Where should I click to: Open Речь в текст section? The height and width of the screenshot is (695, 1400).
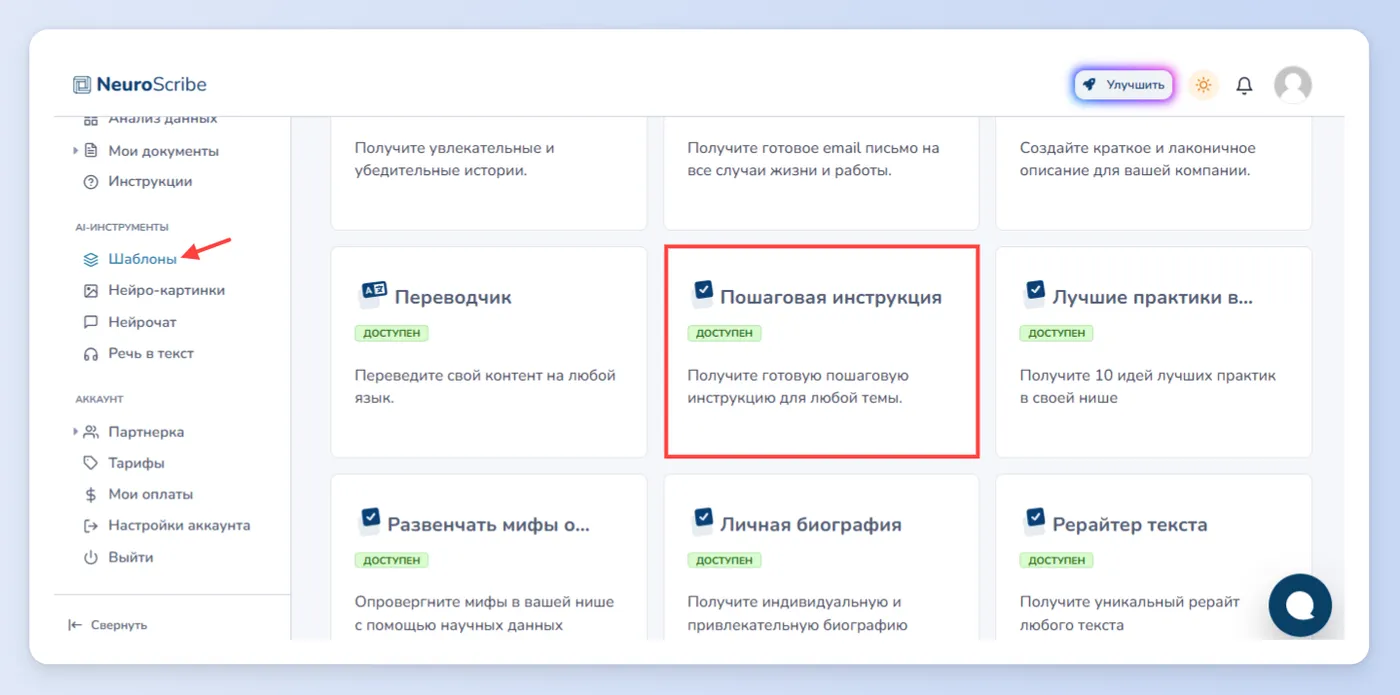point(151,353)
